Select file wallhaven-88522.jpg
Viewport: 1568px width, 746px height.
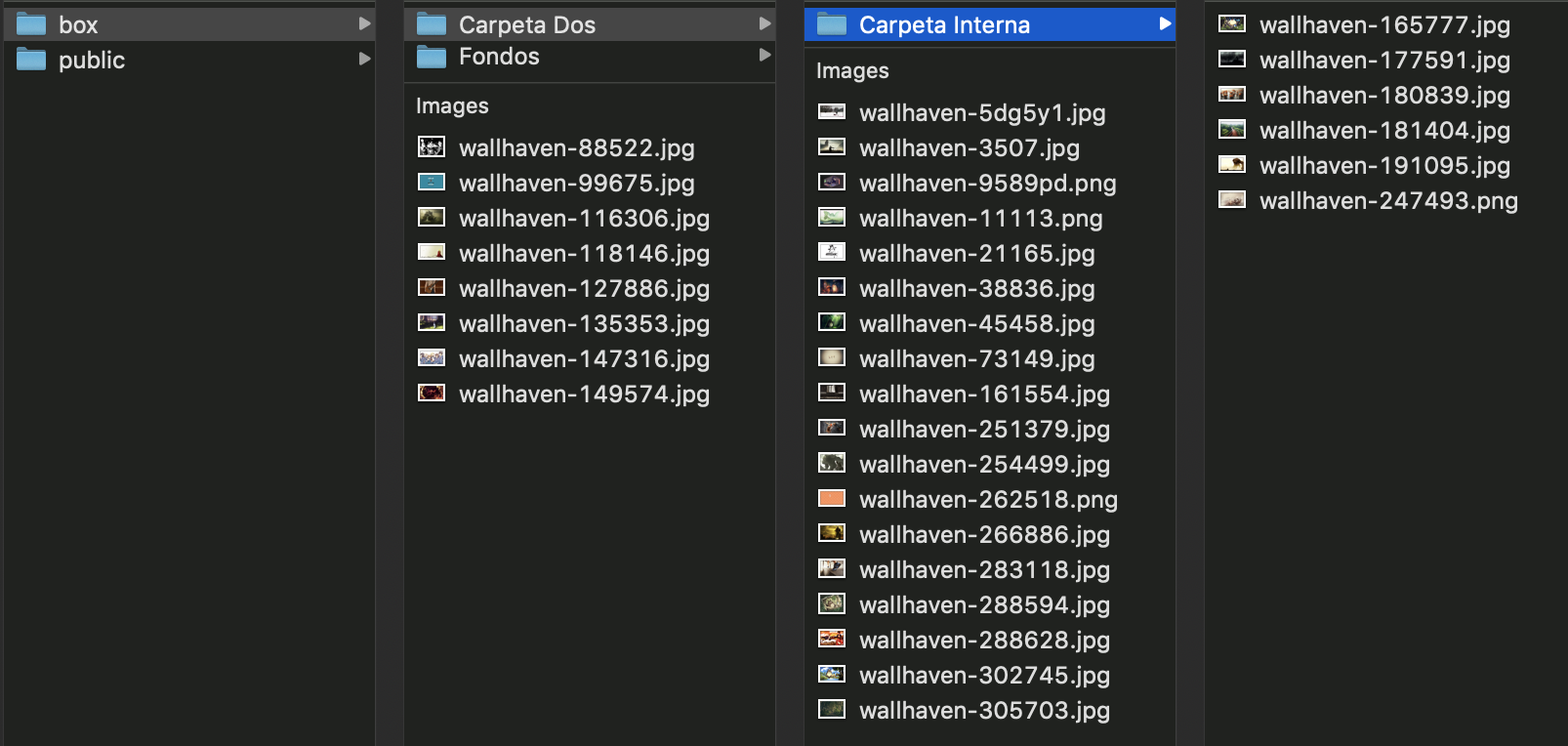(576, 148)
